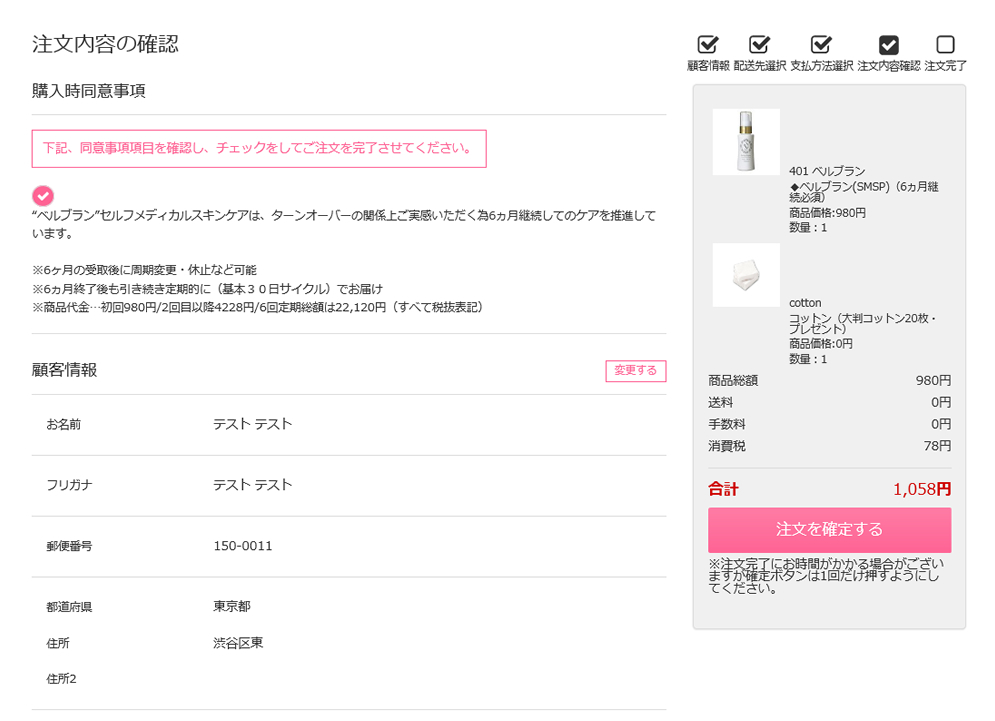The image size is (995, 721).
Task: Toggle the pink agreement checkmark
Action: (43, 195)
